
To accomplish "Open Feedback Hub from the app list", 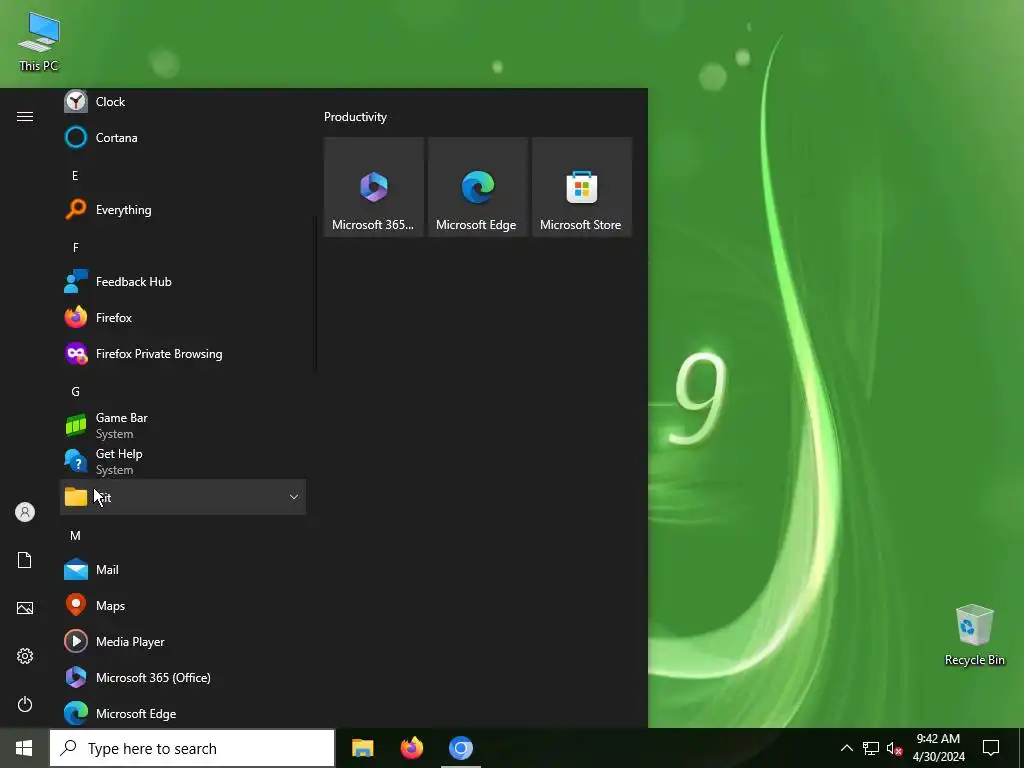I will pos(183,281).
